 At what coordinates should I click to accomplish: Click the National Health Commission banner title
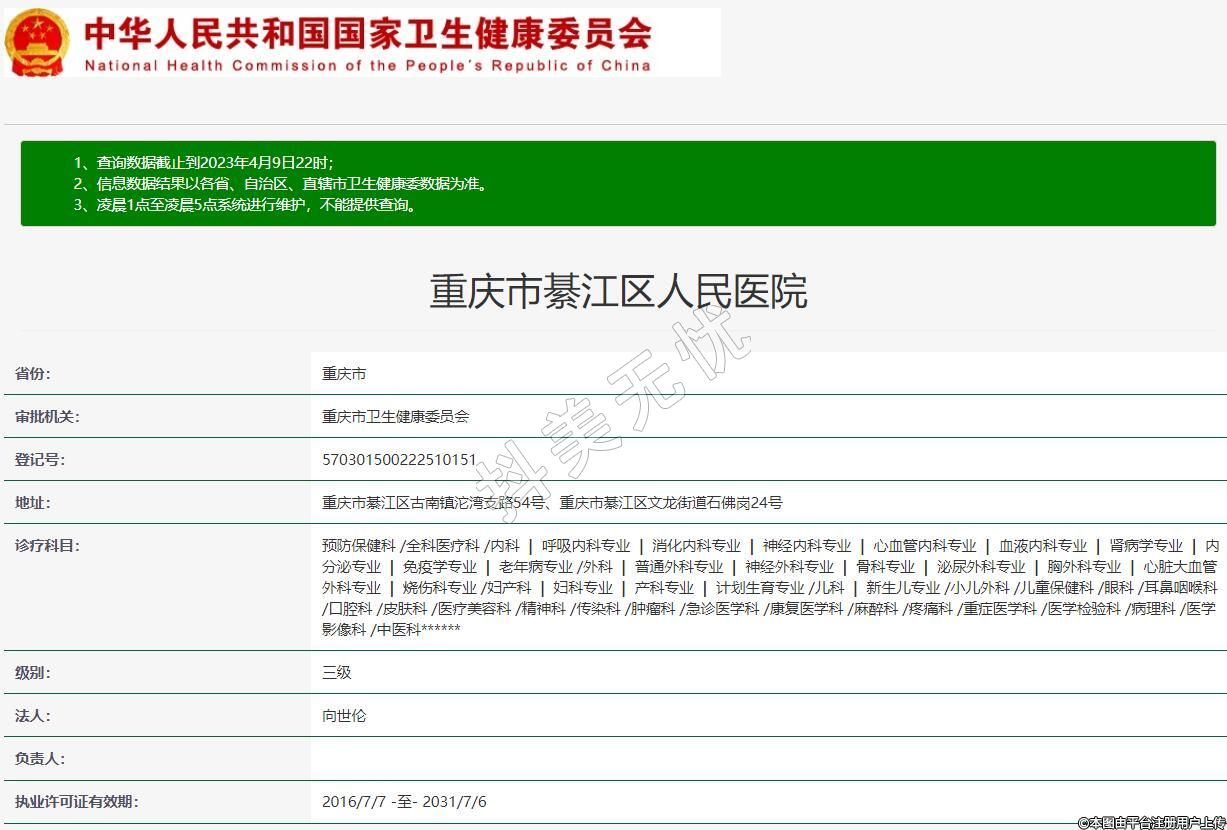(368, 42)
